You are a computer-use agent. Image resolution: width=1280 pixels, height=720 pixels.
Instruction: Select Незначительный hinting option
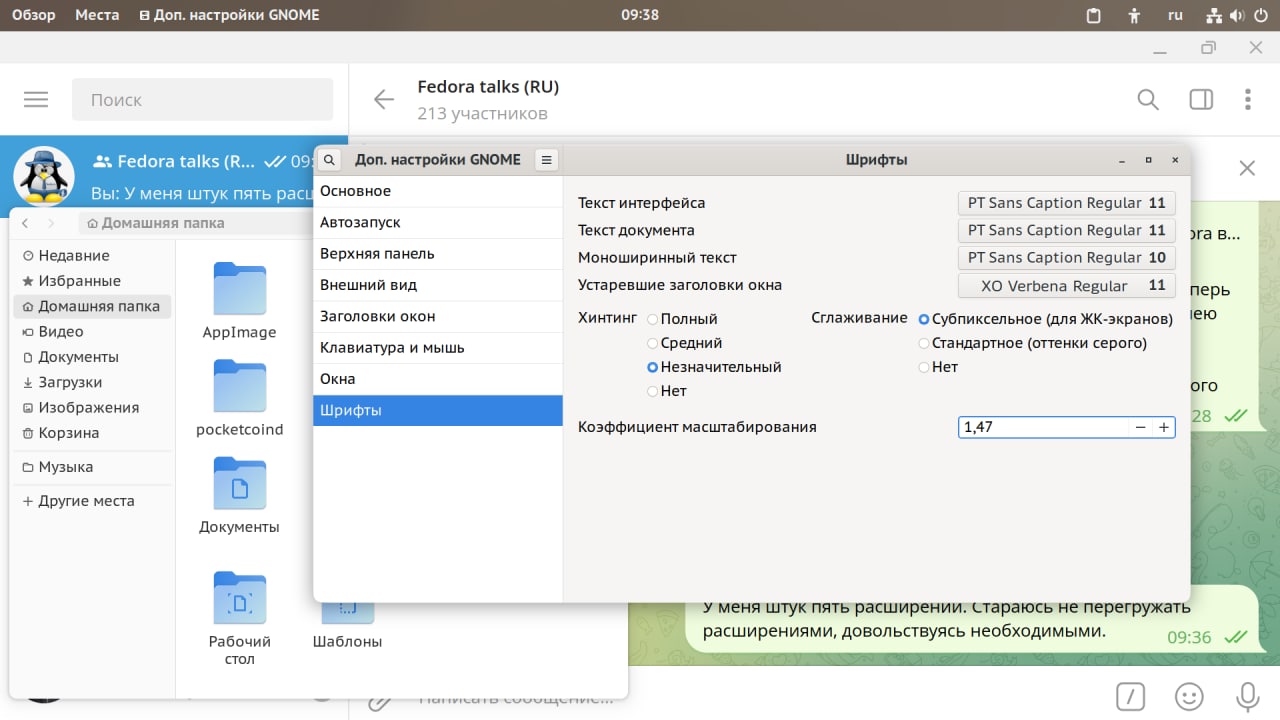coord(714,367)
